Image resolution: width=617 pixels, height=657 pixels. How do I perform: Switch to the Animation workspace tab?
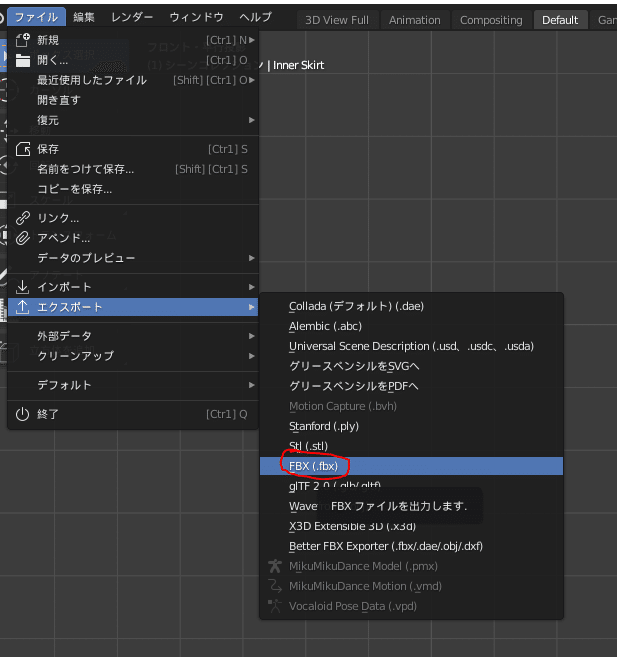tap(415, 20)
